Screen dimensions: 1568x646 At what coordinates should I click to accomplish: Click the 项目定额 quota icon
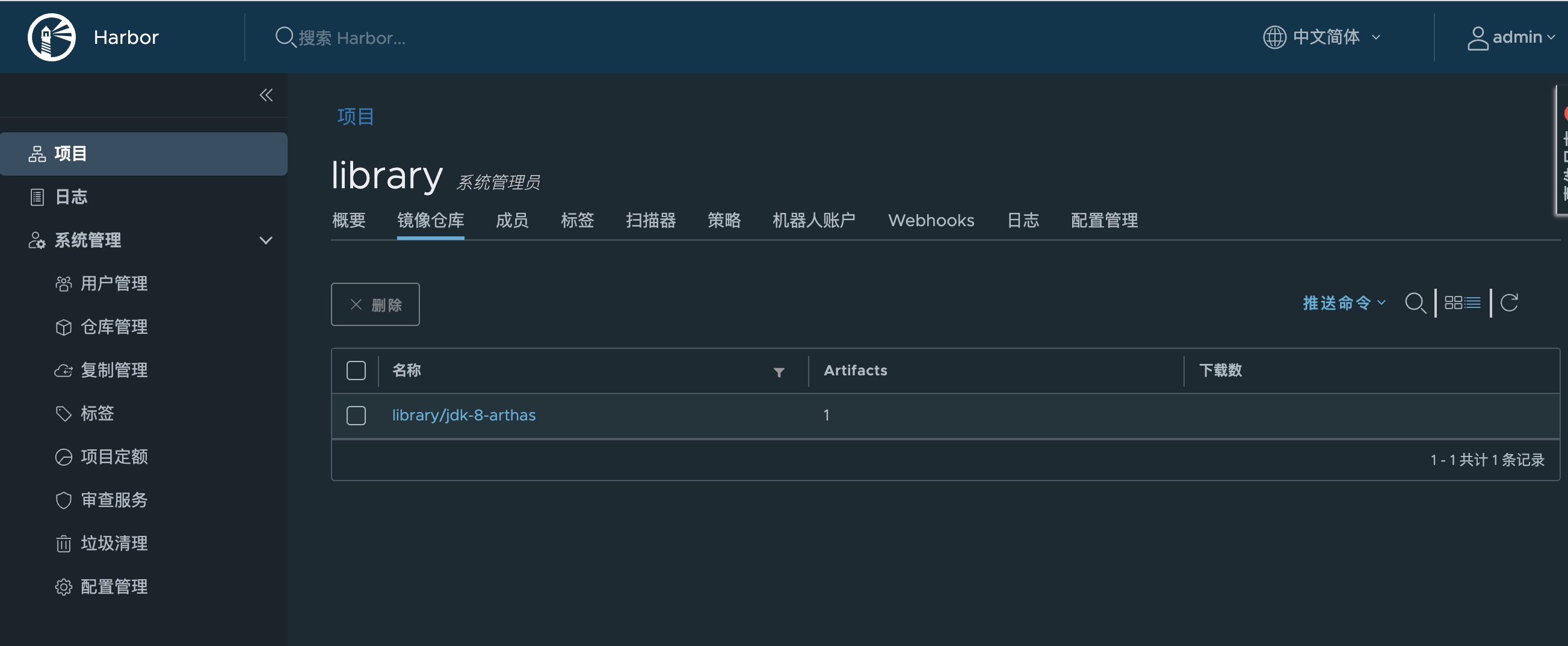pos(63,457)
